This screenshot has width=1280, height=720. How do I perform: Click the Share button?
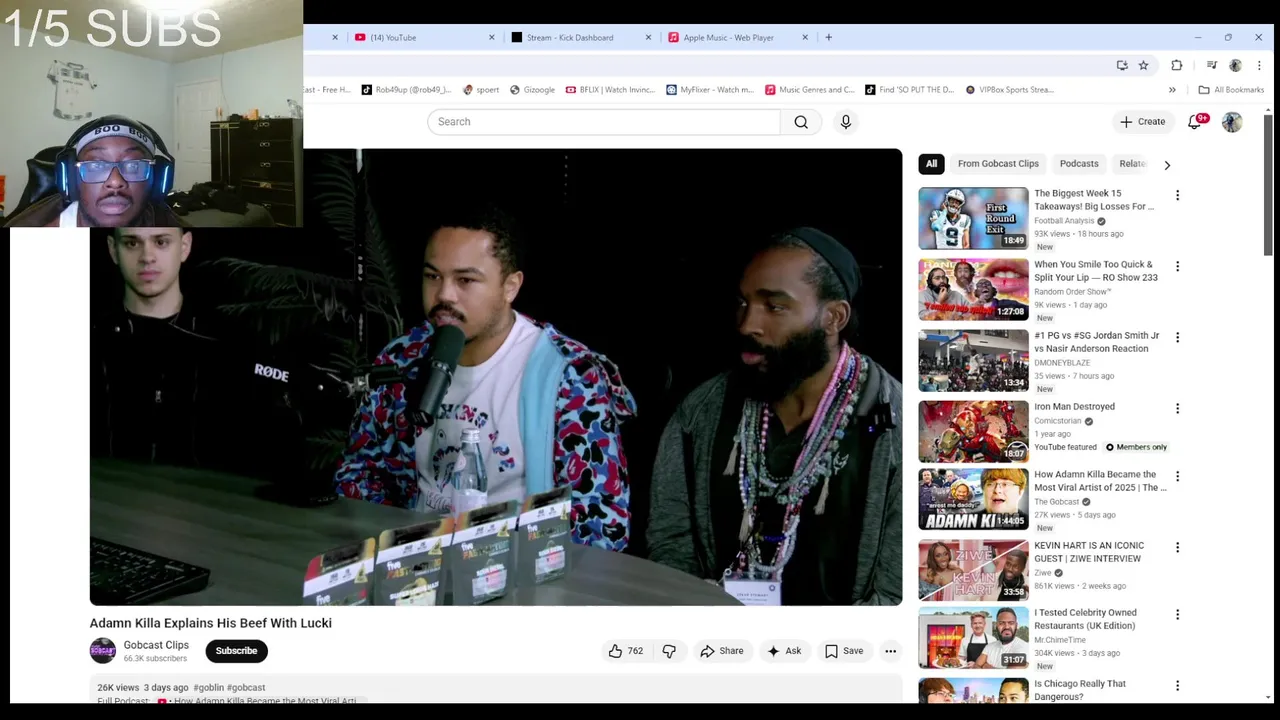coord(722,651)
